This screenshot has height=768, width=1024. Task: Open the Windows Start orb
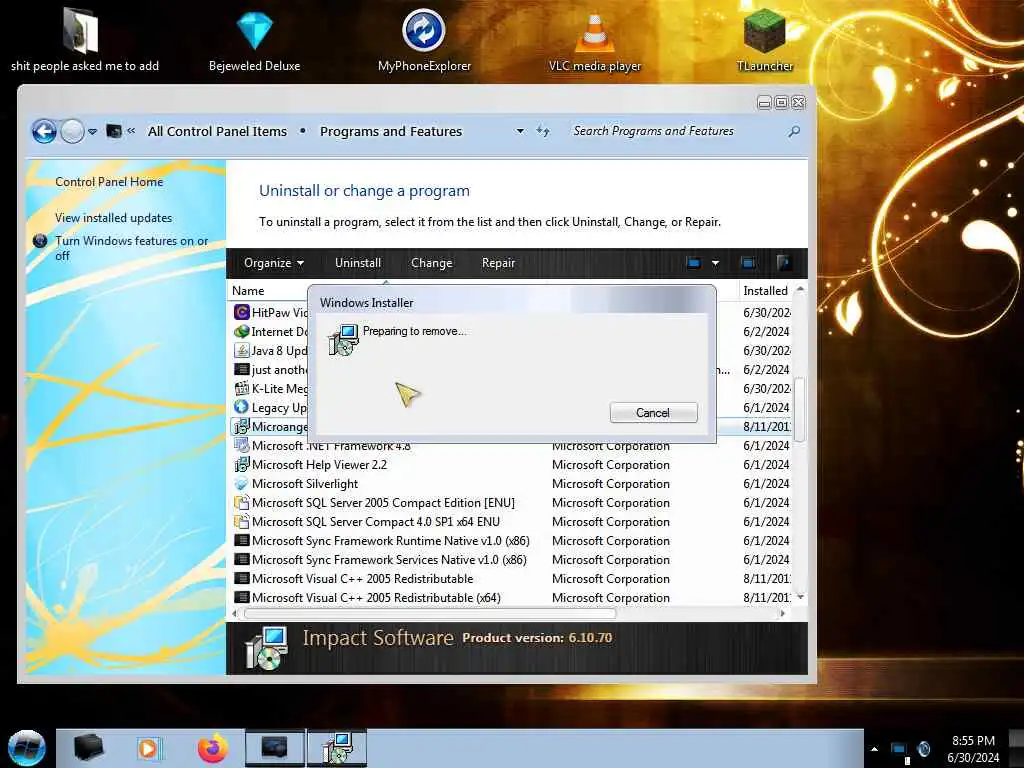tap(27, 748)
